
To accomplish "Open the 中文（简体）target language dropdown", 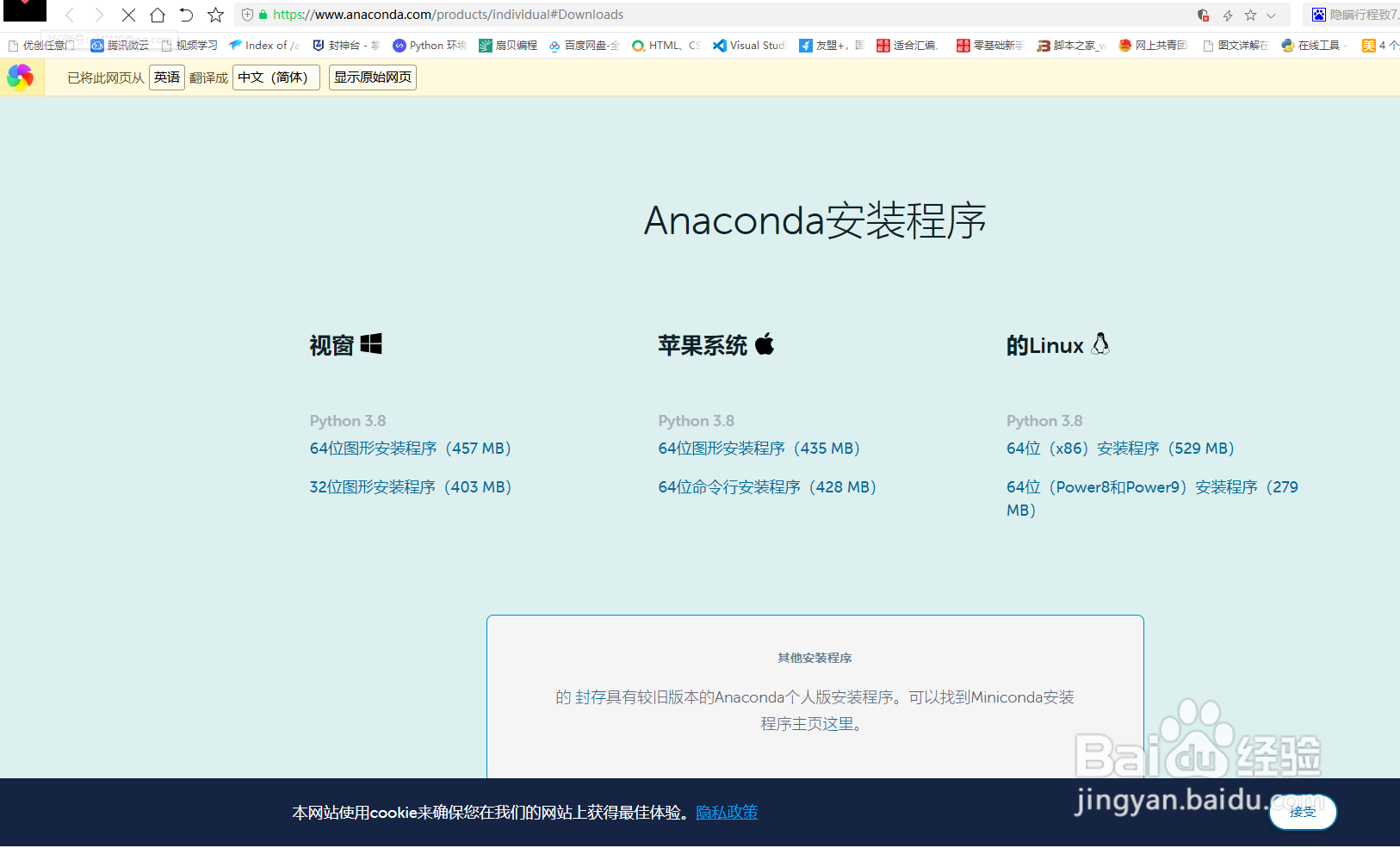I will point(276,77).
